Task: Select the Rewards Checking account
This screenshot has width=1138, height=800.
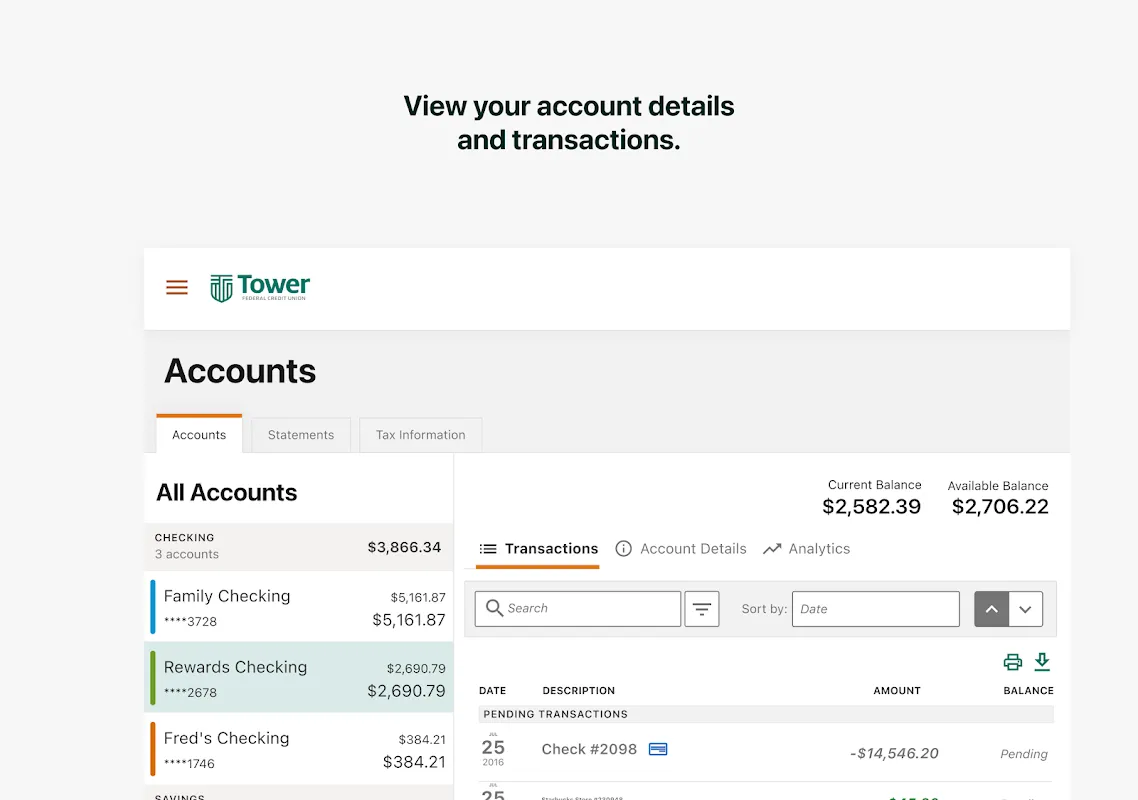Action: pos(300,678)
